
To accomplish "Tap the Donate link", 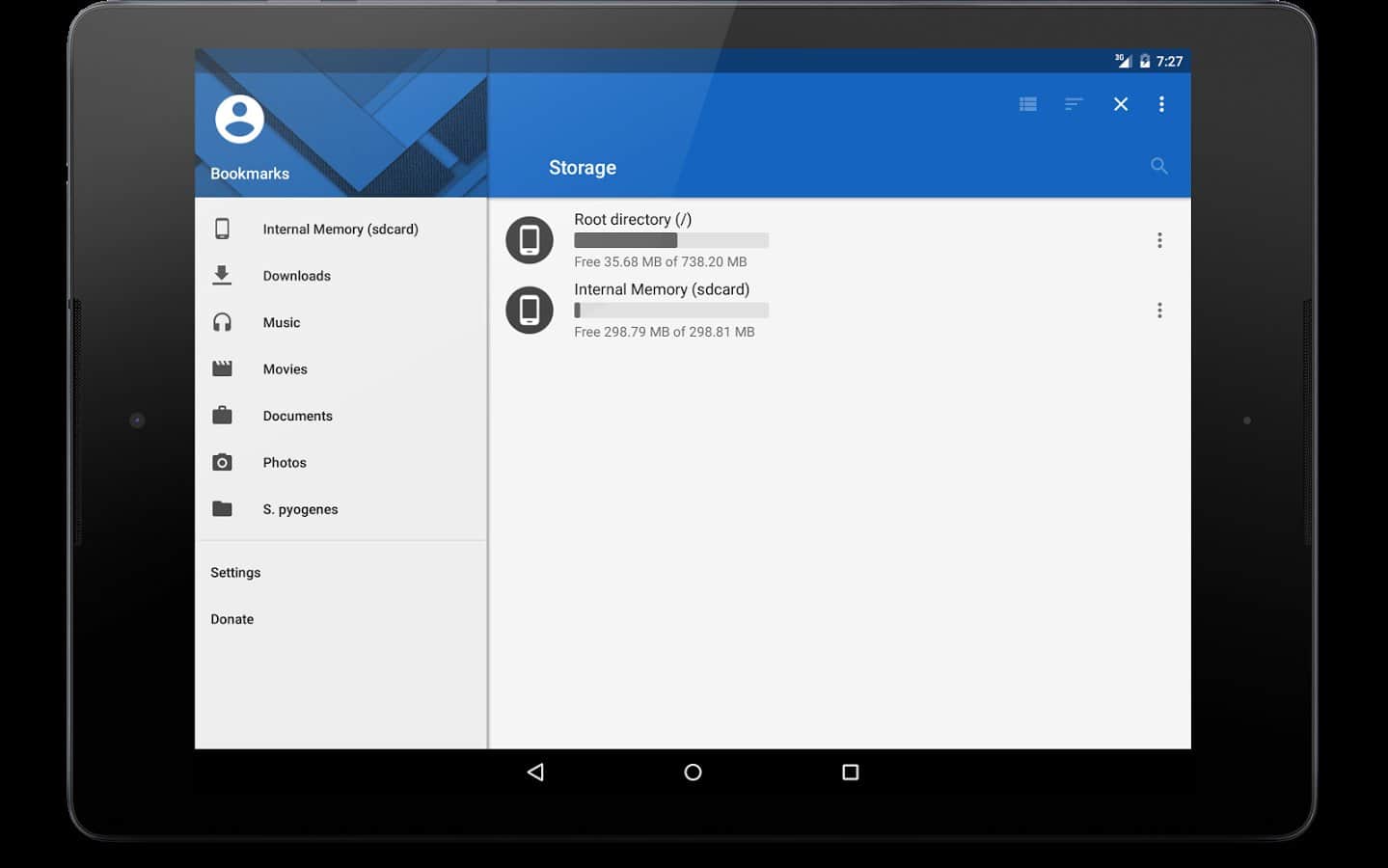I will (x=232, y=619).
